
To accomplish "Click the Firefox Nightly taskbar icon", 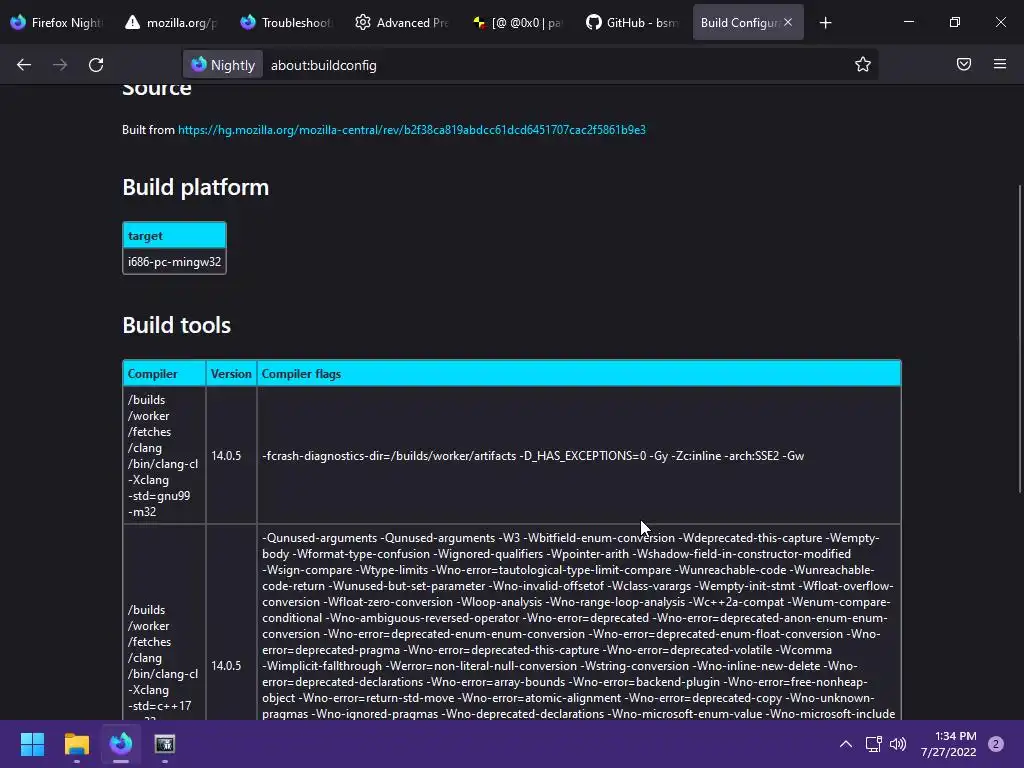I will pos(121,744).
